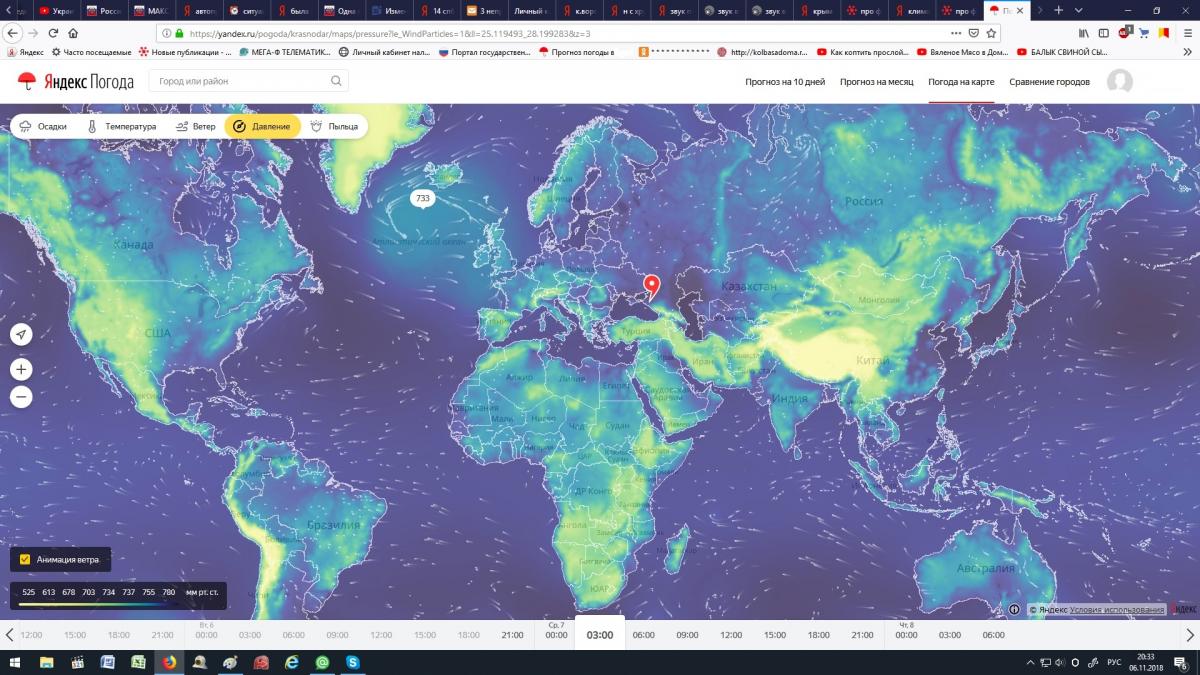Switch to the 14 ст tab
This screenshot has height=675, width=1200.
point(437,10)
